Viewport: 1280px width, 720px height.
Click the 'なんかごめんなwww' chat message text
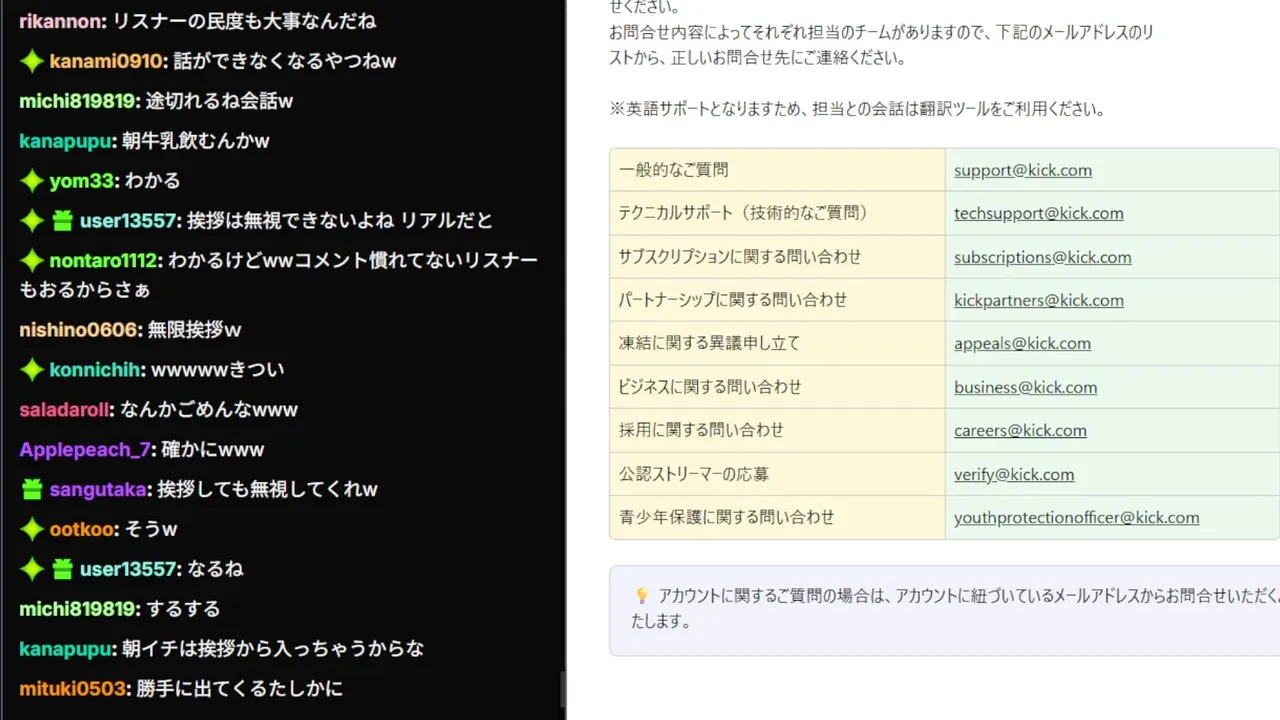[x=209, y=410]
